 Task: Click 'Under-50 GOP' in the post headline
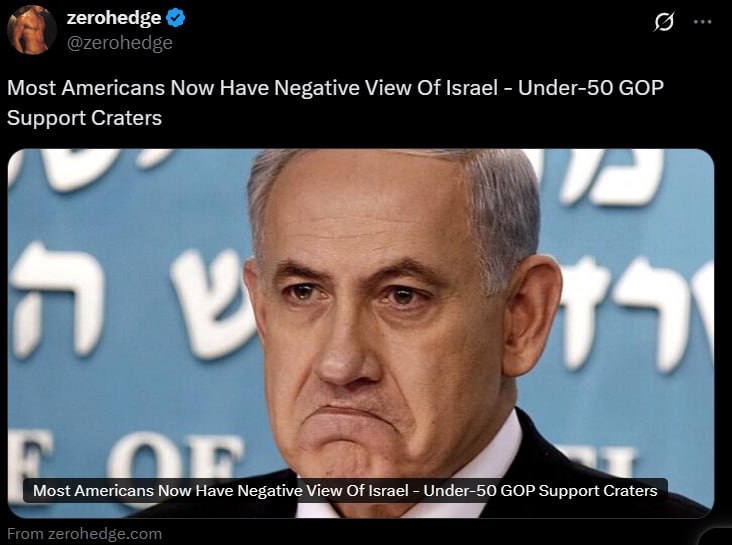pyautogui.click(x=591, y=88)
